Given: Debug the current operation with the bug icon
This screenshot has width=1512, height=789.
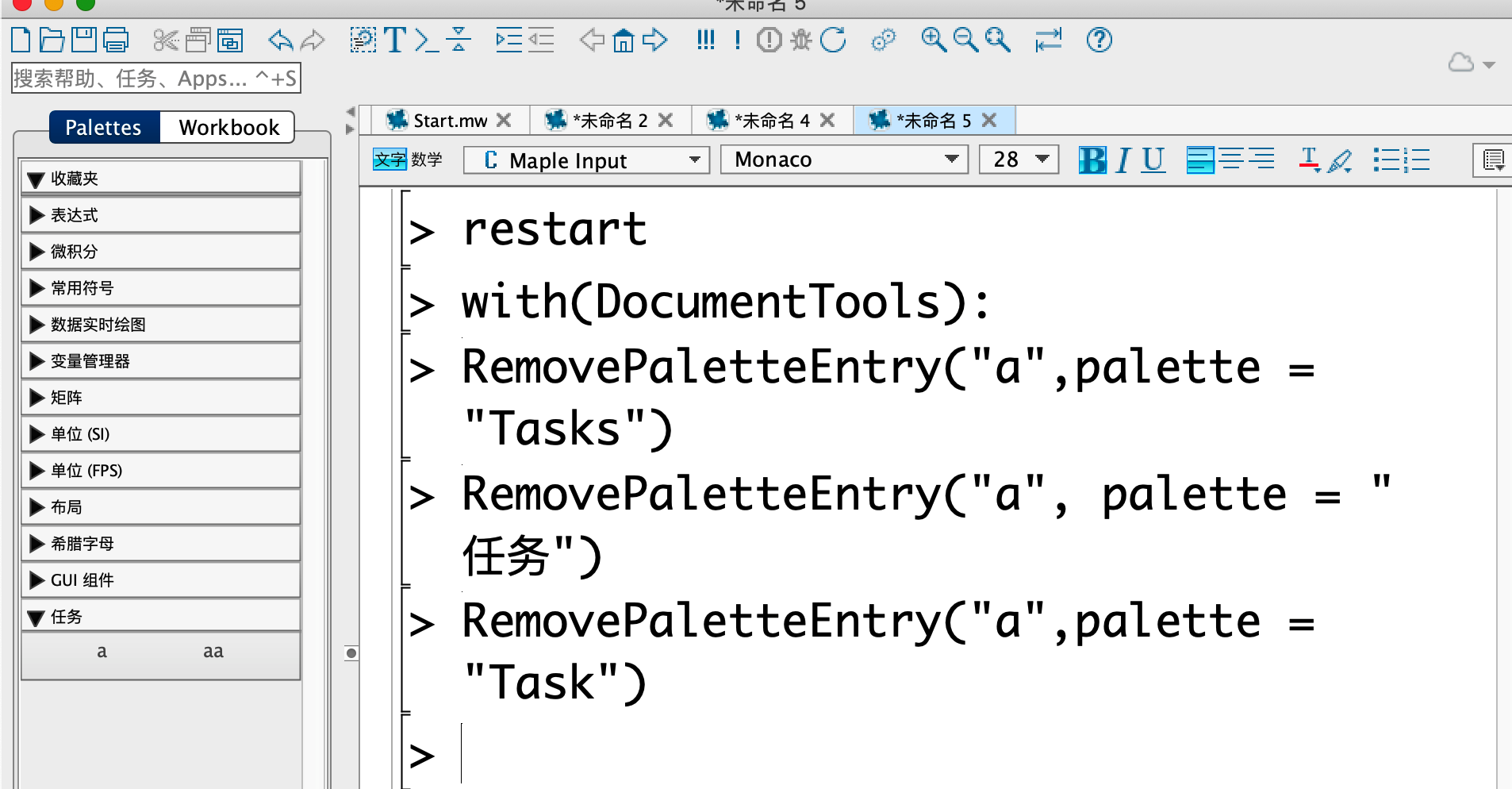Looking at the screenshot, I should [800, 40].
